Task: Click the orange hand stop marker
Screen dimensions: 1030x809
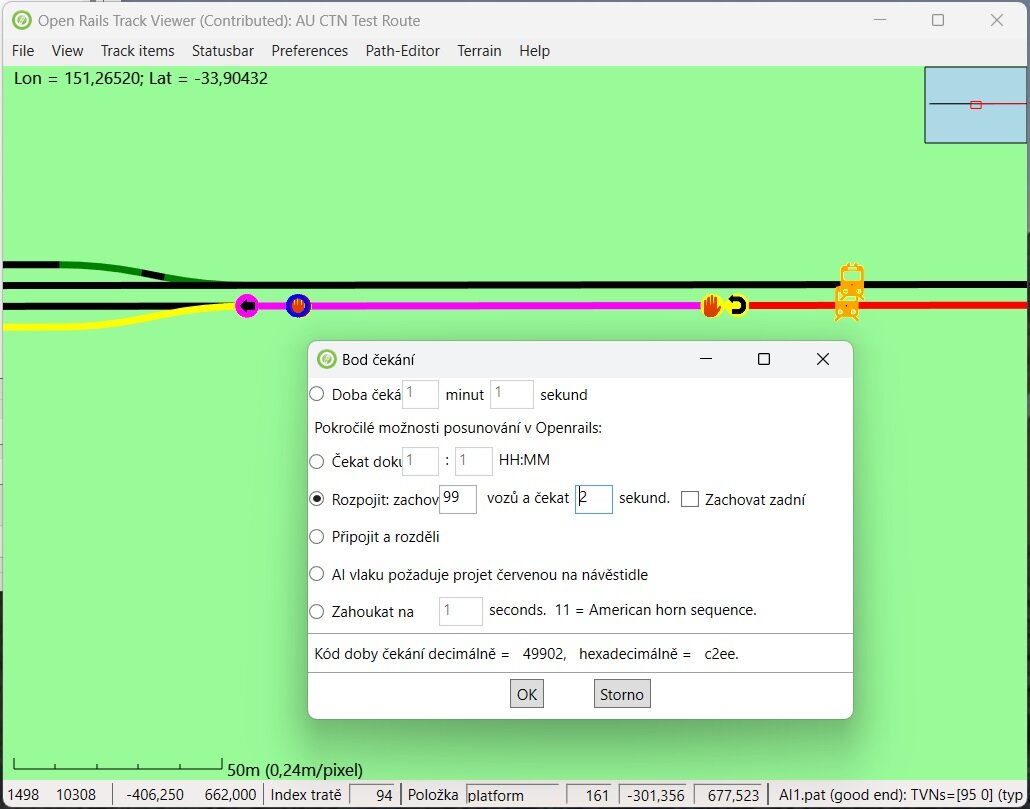Action: (x=711, y=306)
